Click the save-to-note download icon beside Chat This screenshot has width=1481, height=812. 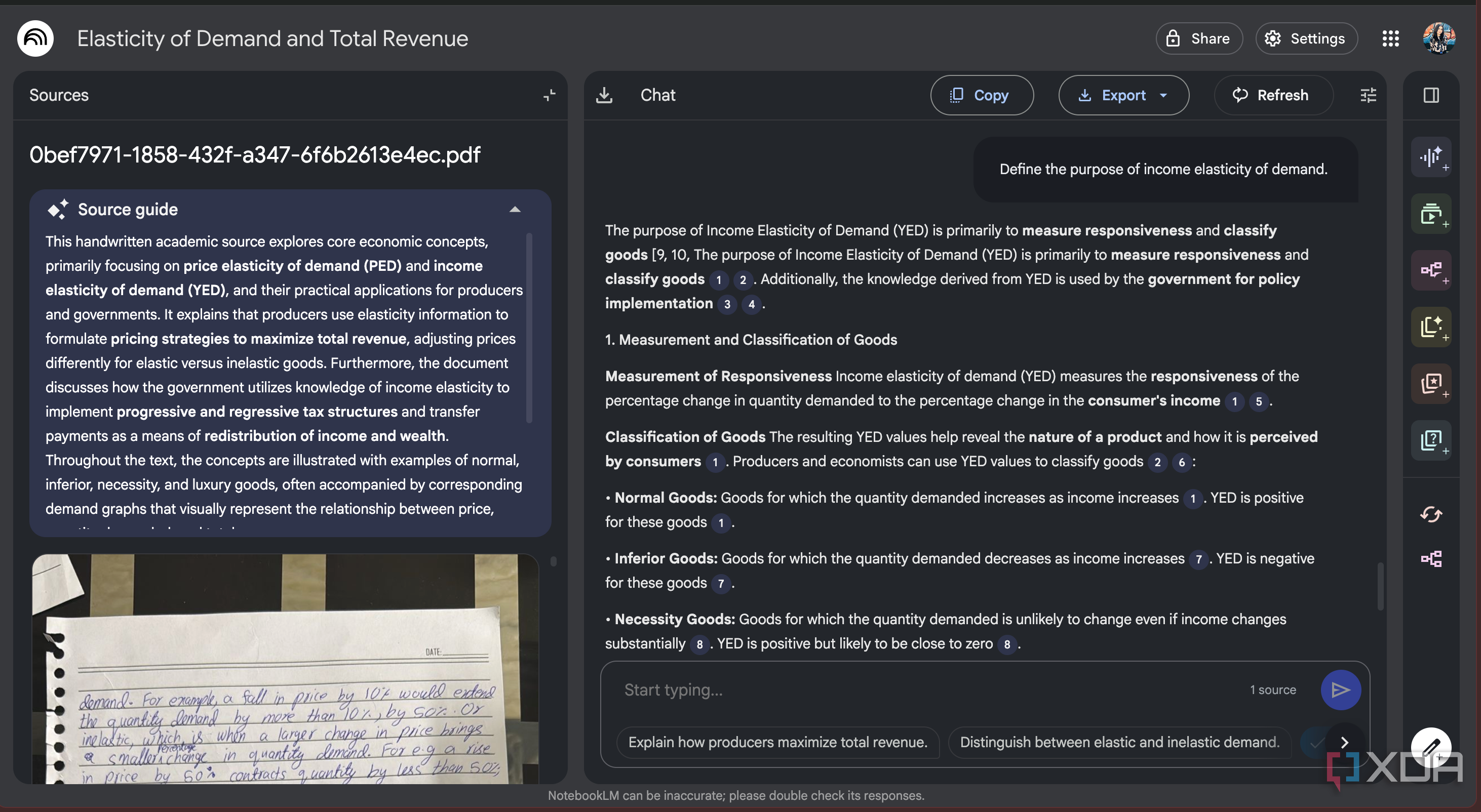coord(604,95)
